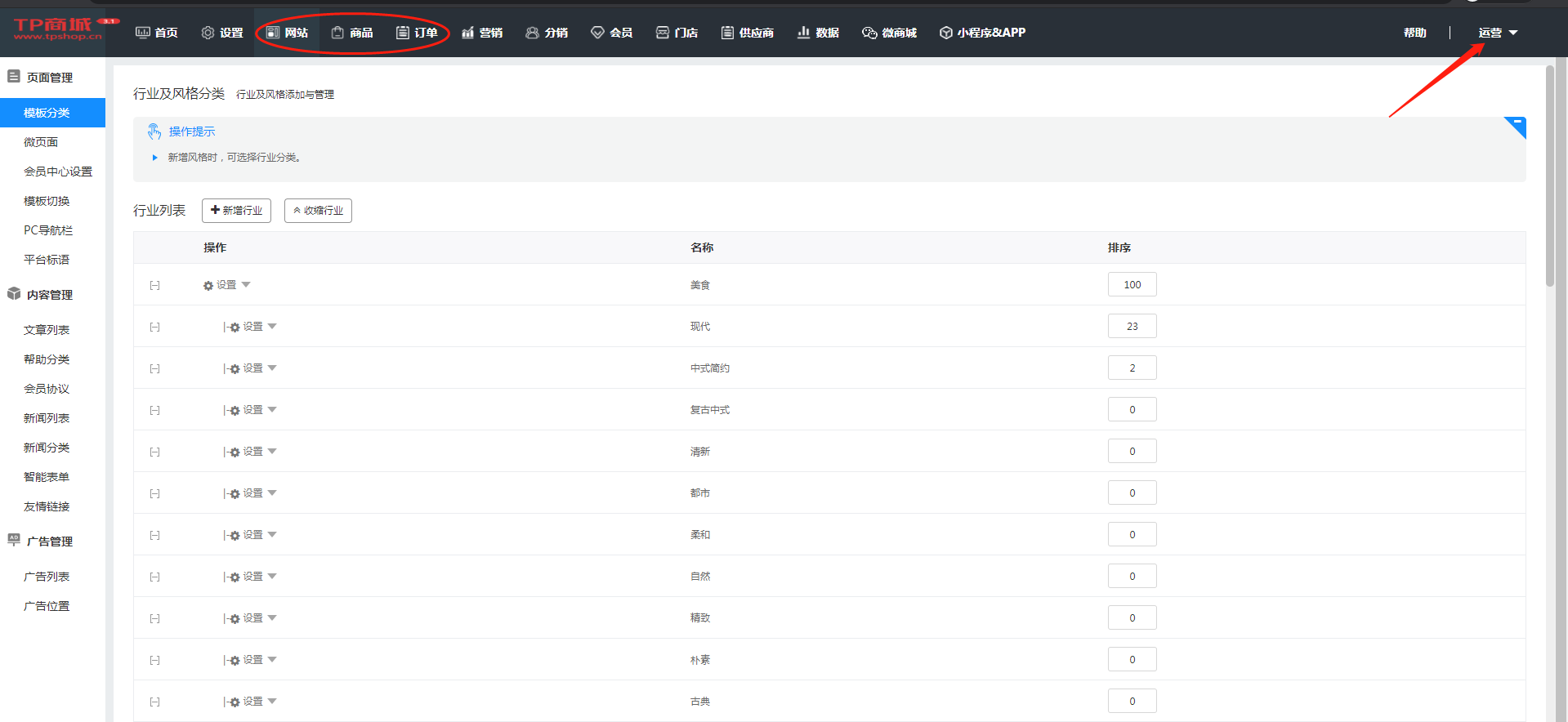Collapse the 美食 row tree toggle
Image resolution: width=1568 pixels, height=722 pixels.
click(x=154, y=285)
